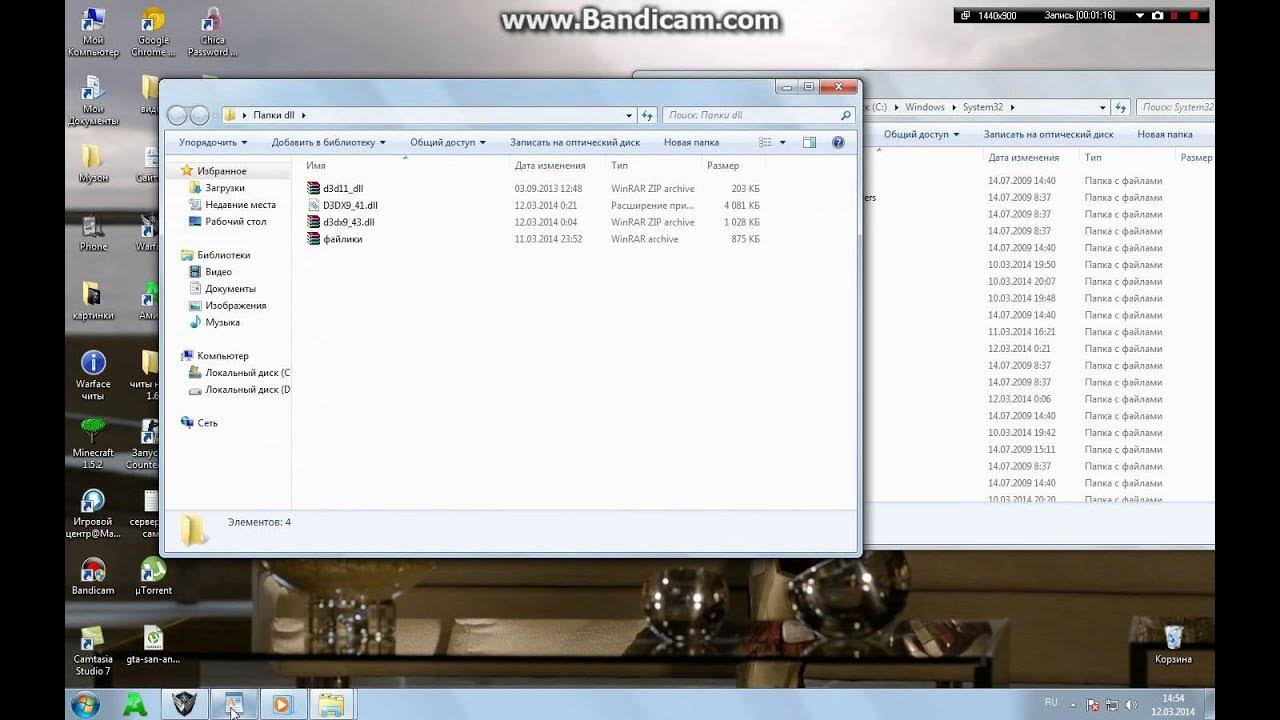Open the Документы library

[x=230, y=289]
